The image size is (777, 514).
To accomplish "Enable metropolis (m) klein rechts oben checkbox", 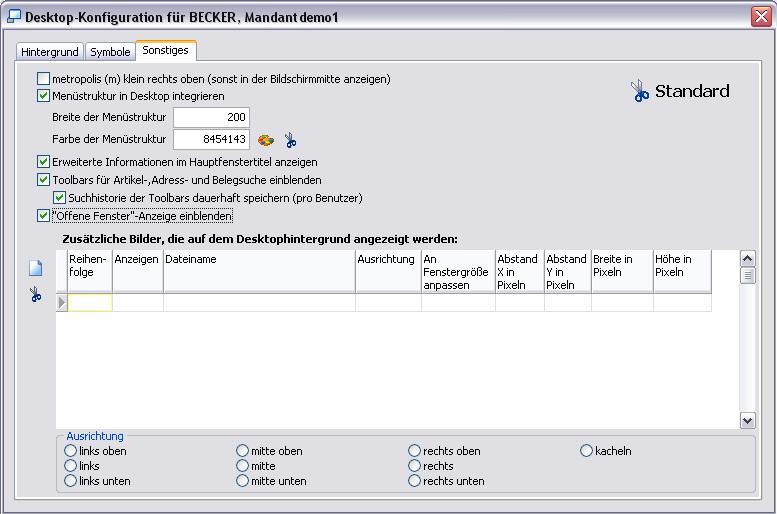I will (x=44, y=79).
